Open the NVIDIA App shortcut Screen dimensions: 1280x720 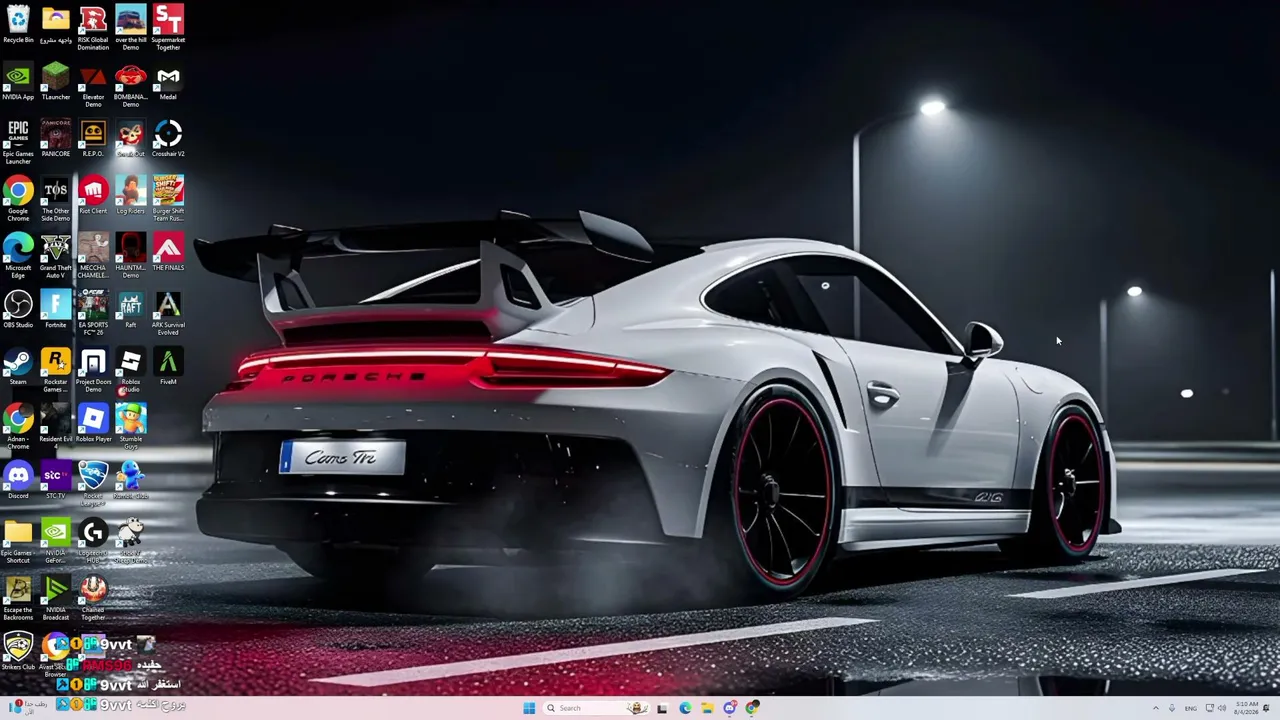tap(18, 82)
